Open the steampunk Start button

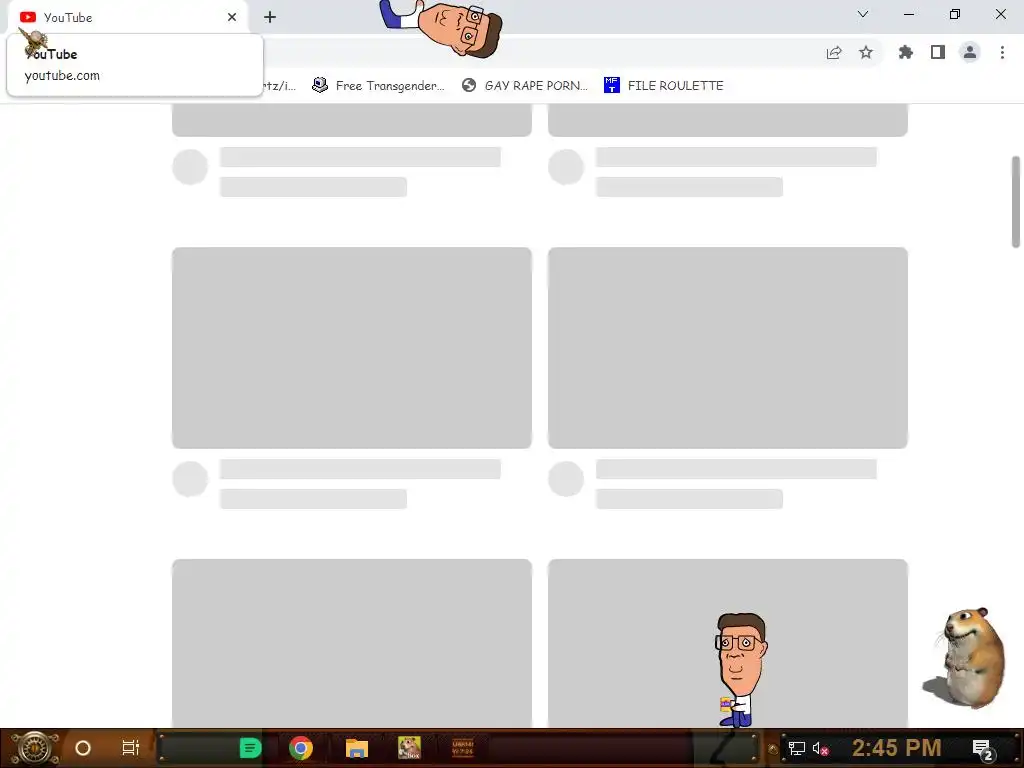click(x=35, y=748)
